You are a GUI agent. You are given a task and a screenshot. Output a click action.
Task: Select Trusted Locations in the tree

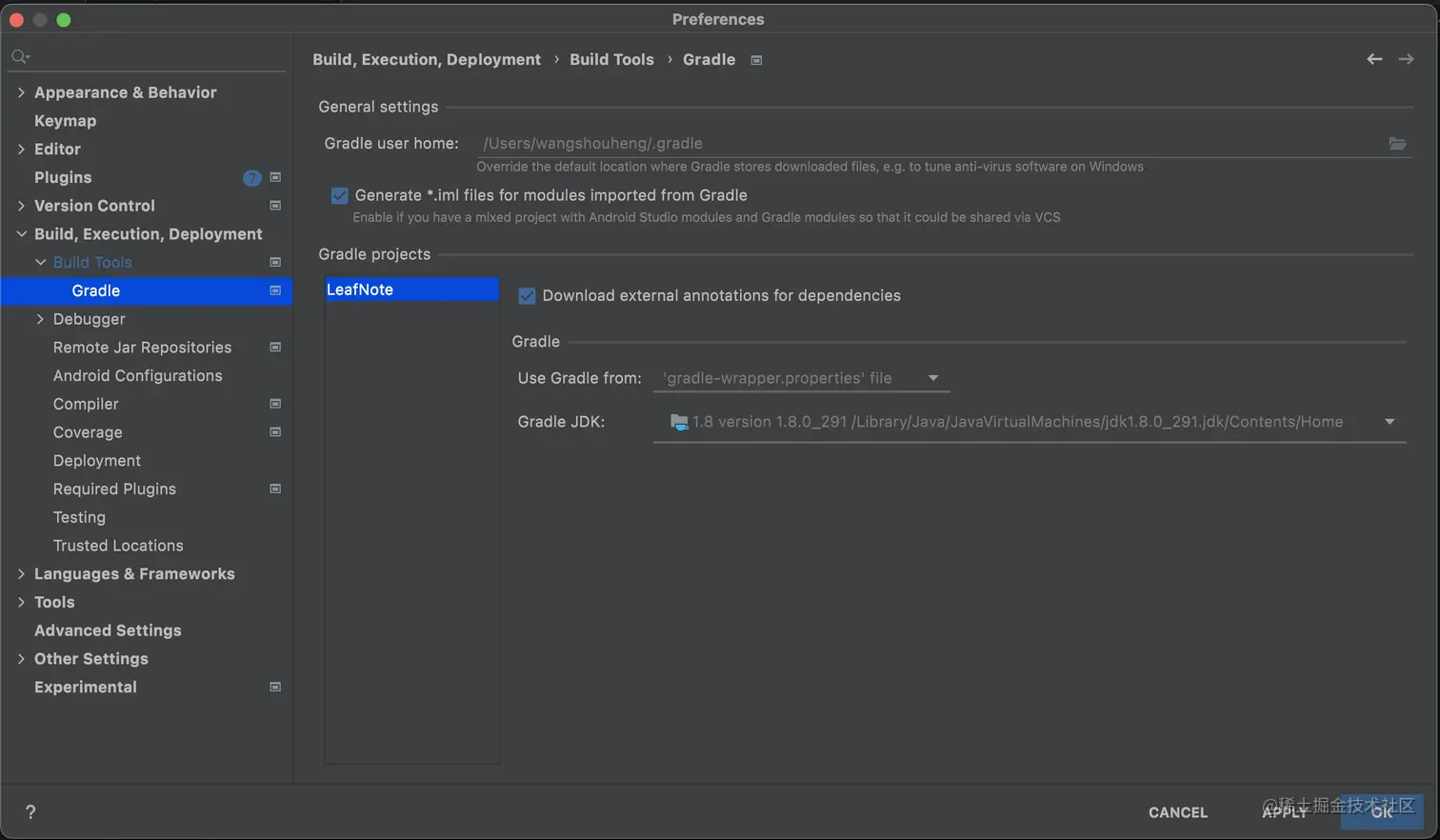click(118, 546)
